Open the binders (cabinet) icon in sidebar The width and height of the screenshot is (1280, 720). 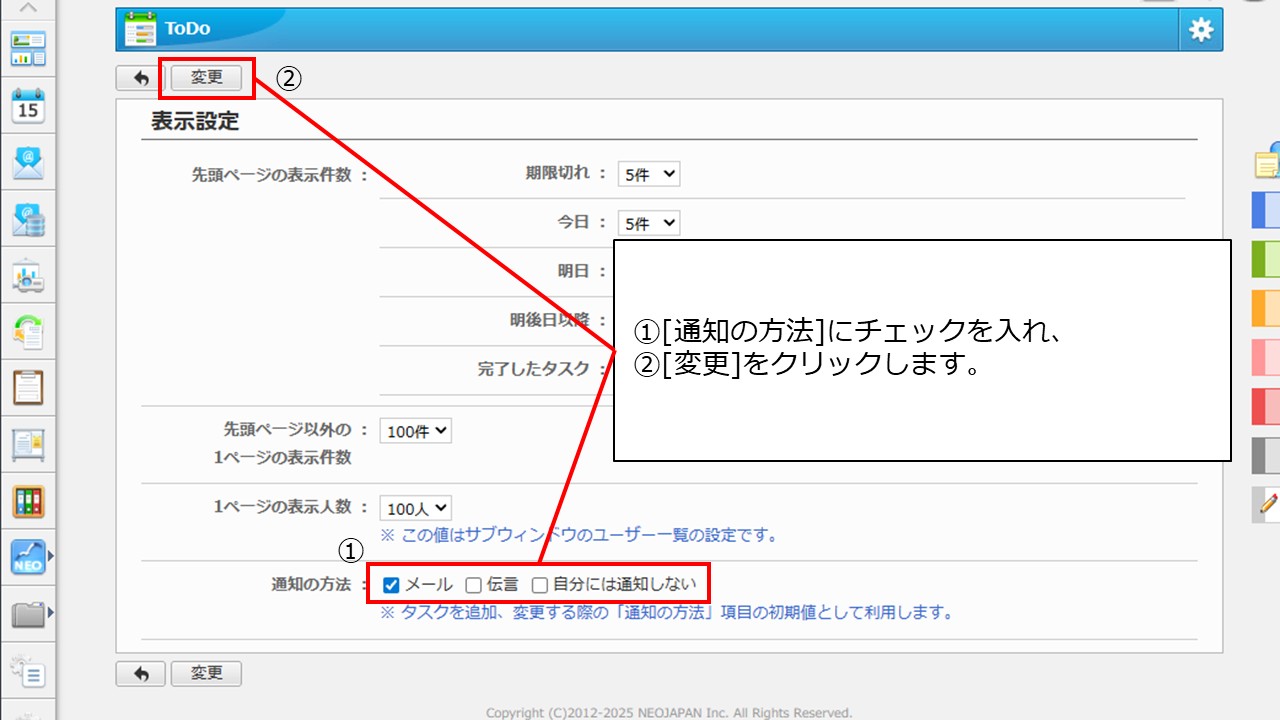tap(28, 501)
